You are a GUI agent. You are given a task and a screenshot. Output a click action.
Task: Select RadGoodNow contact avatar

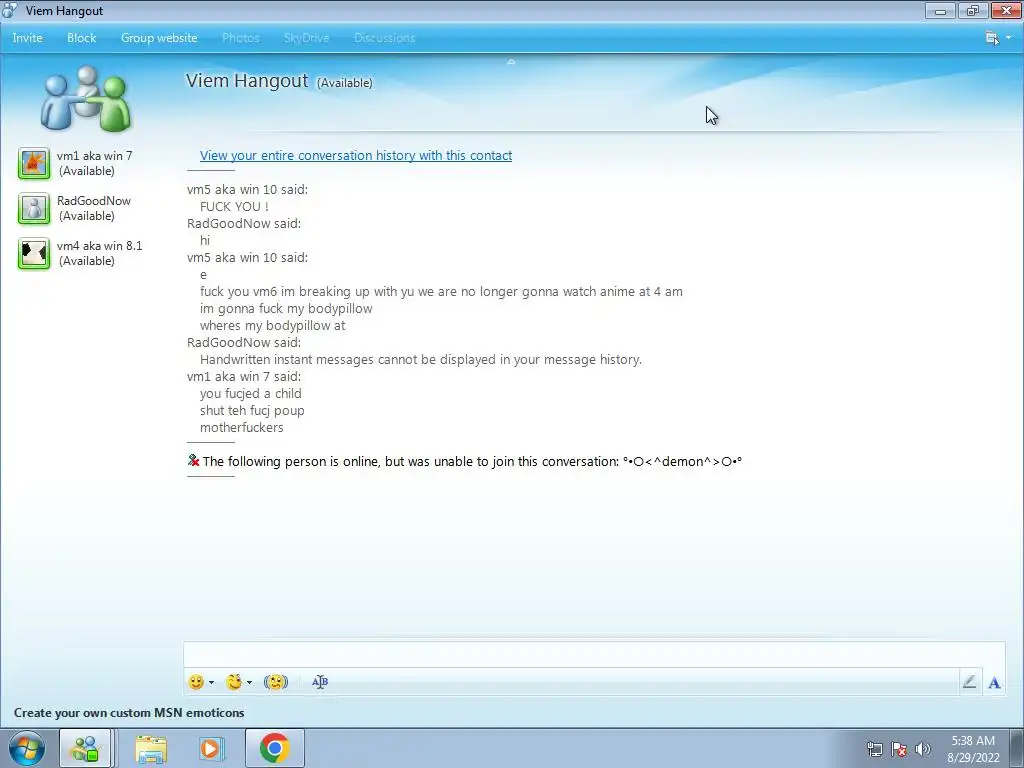tap(33, 208)
